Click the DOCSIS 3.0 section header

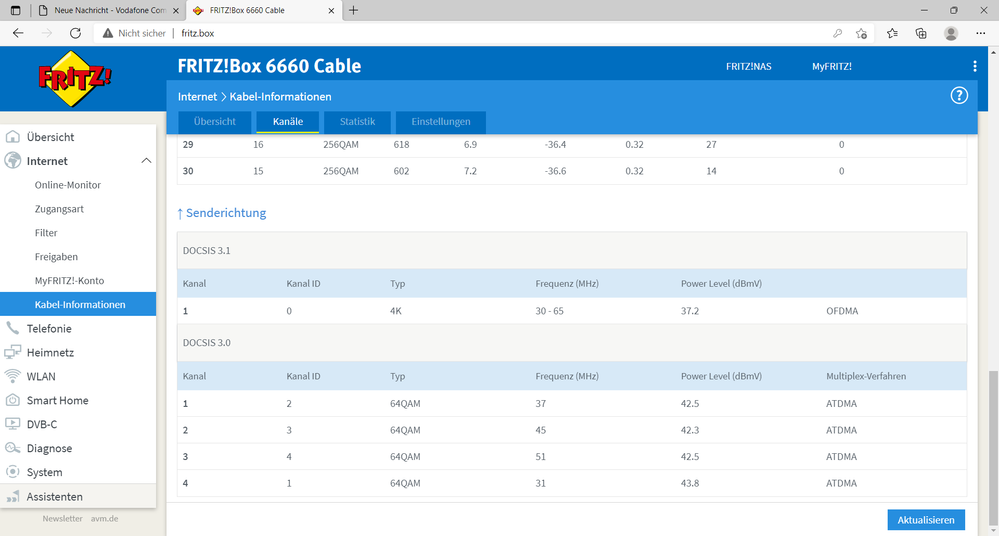tap(571, 343)
